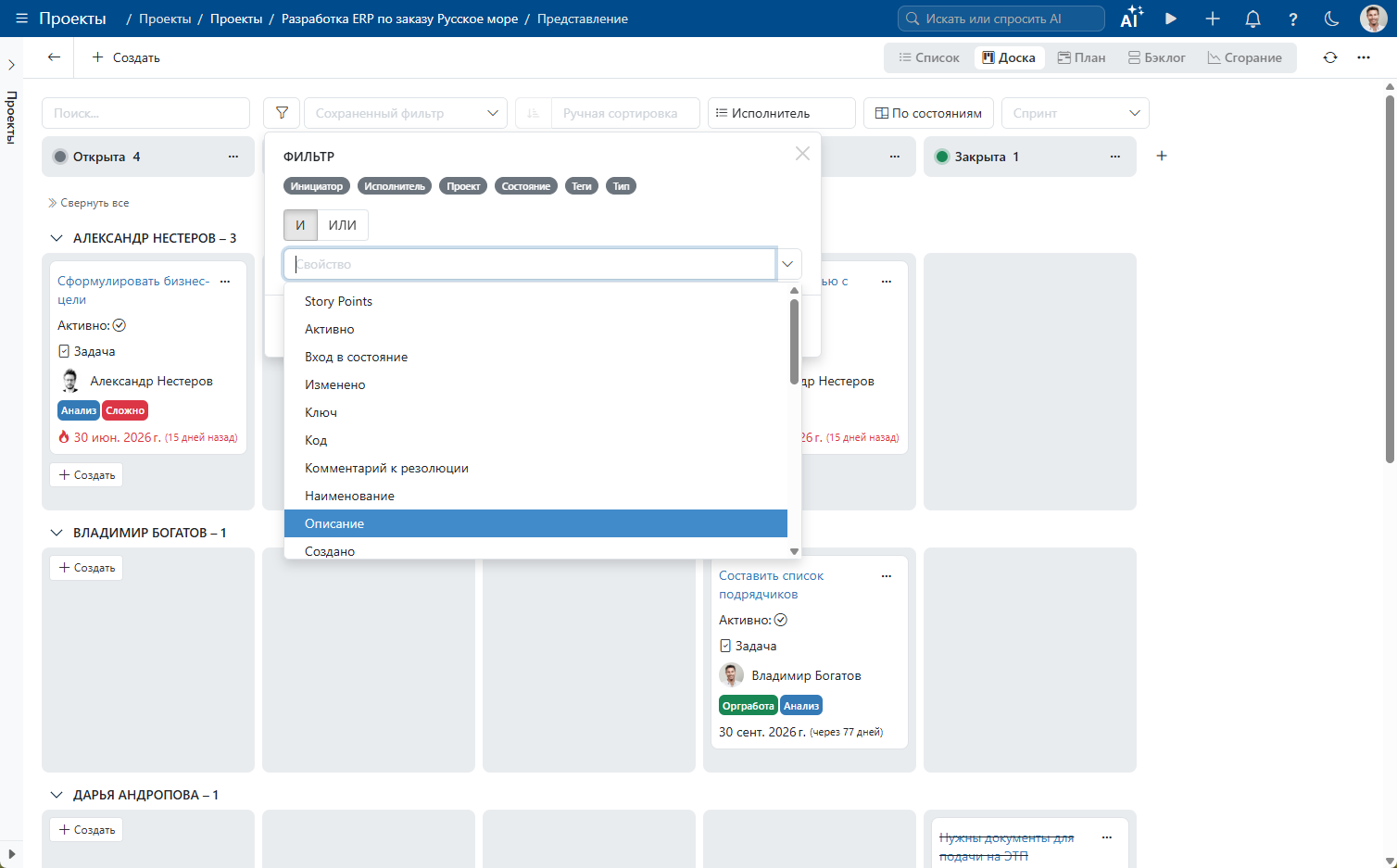1397x868 pixels.
Task: Open card menu for Сформулировать бизнес-цели
Action: [x=225, y=281]
